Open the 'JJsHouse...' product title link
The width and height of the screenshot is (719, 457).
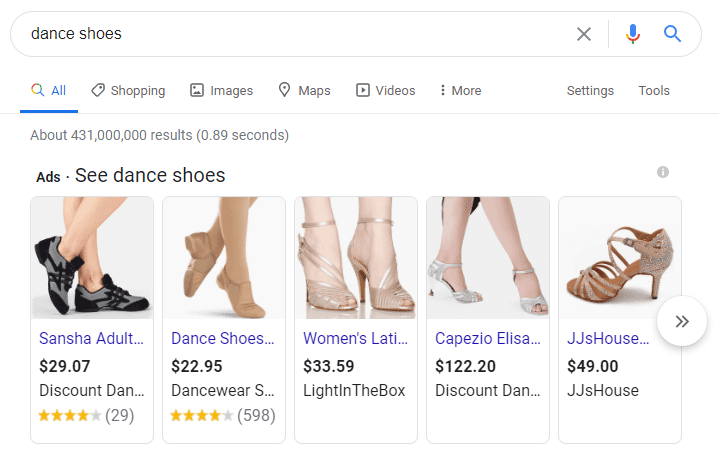pos(608,338)
